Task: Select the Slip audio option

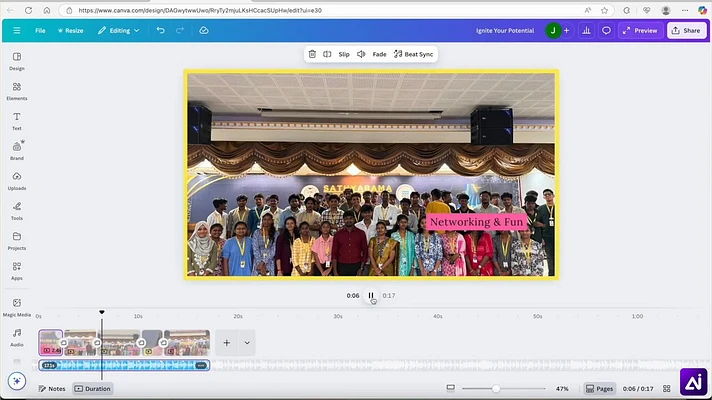Action: [344, 54]
